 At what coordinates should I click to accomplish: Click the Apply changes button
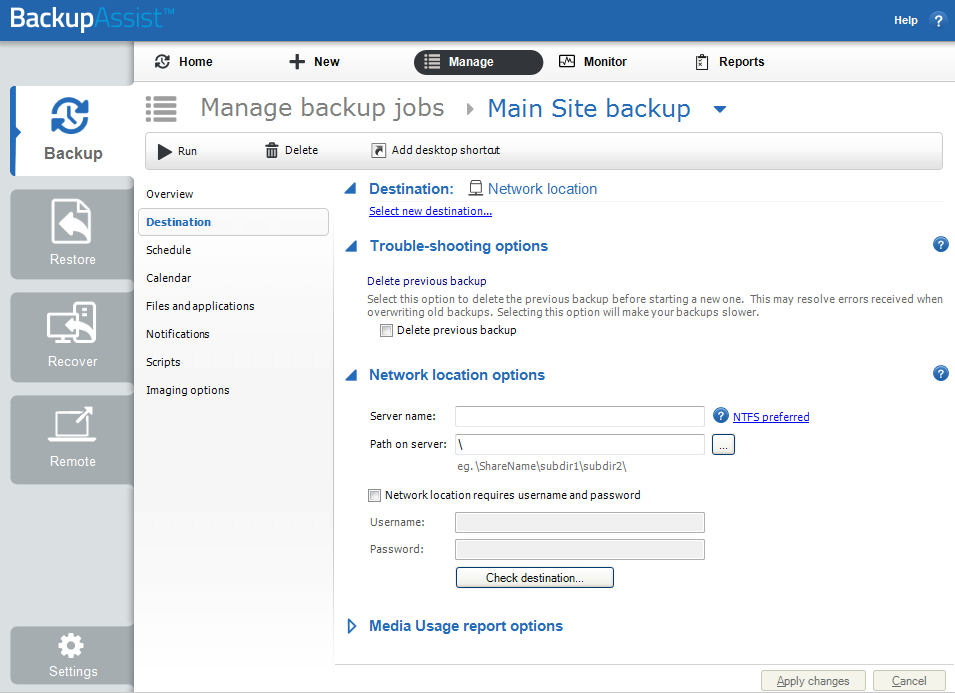pos(813,681)
